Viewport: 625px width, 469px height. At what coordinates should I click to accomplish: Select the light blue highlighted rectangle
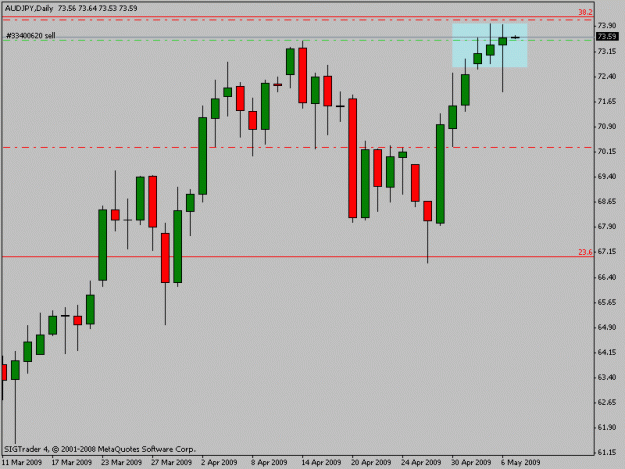tap(489, 45)
